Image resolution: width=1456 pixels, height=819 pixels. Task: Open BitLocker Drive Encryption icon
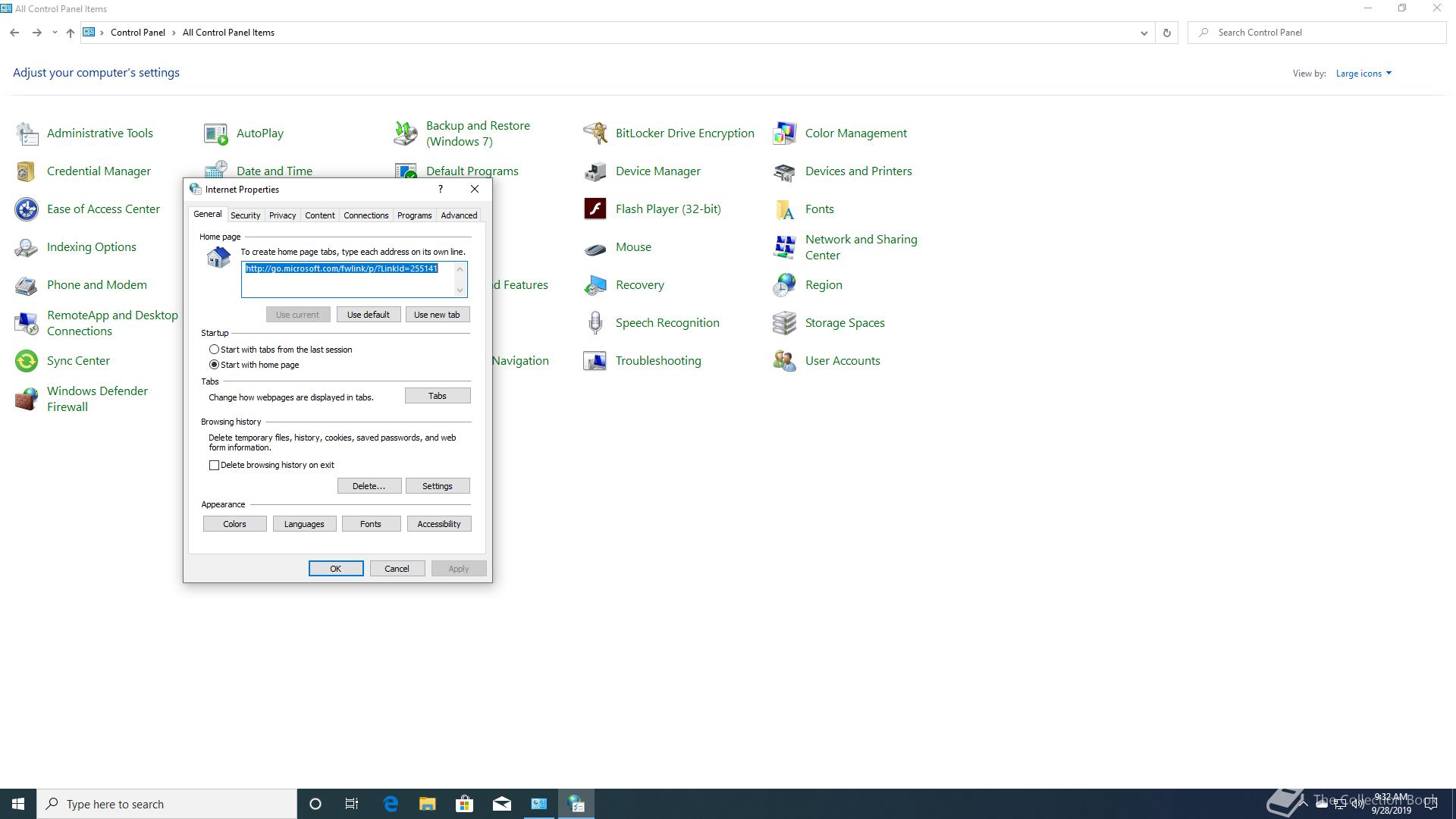[x=595, y=133]
